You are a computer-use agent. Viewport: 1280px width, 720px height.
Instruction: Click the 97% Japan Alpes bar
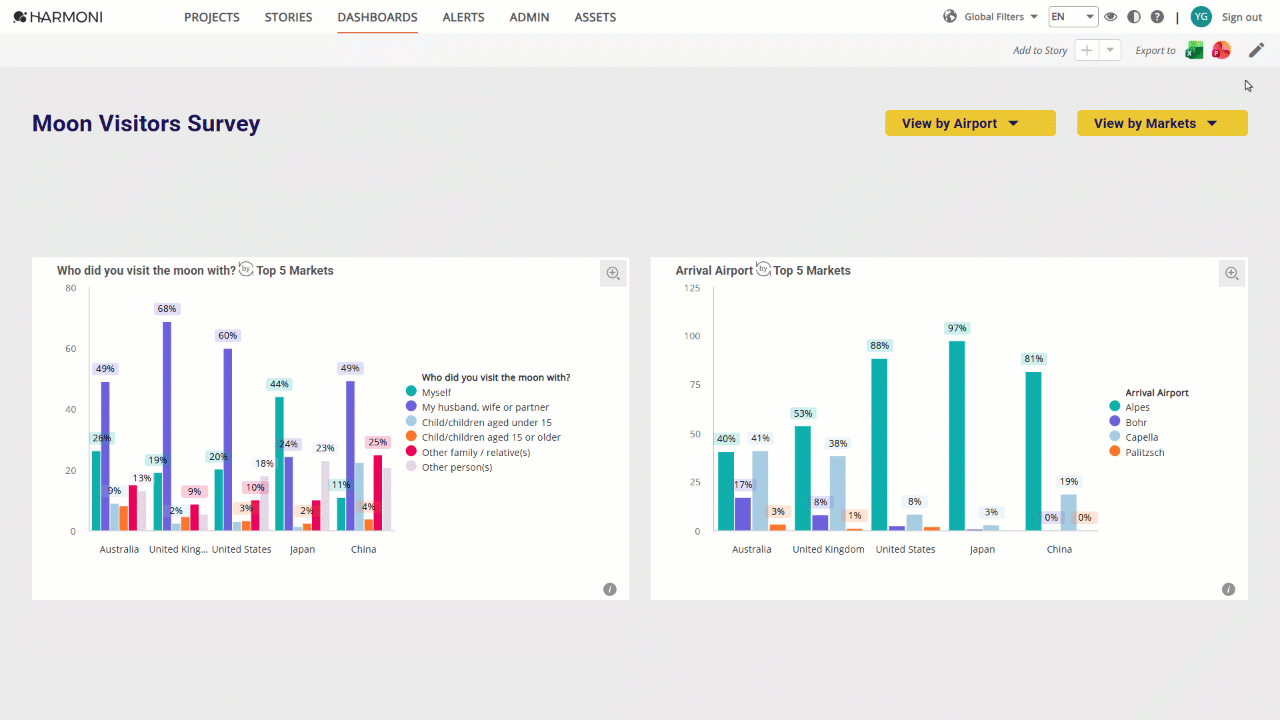pyautogui.click(x=957, y=436)
